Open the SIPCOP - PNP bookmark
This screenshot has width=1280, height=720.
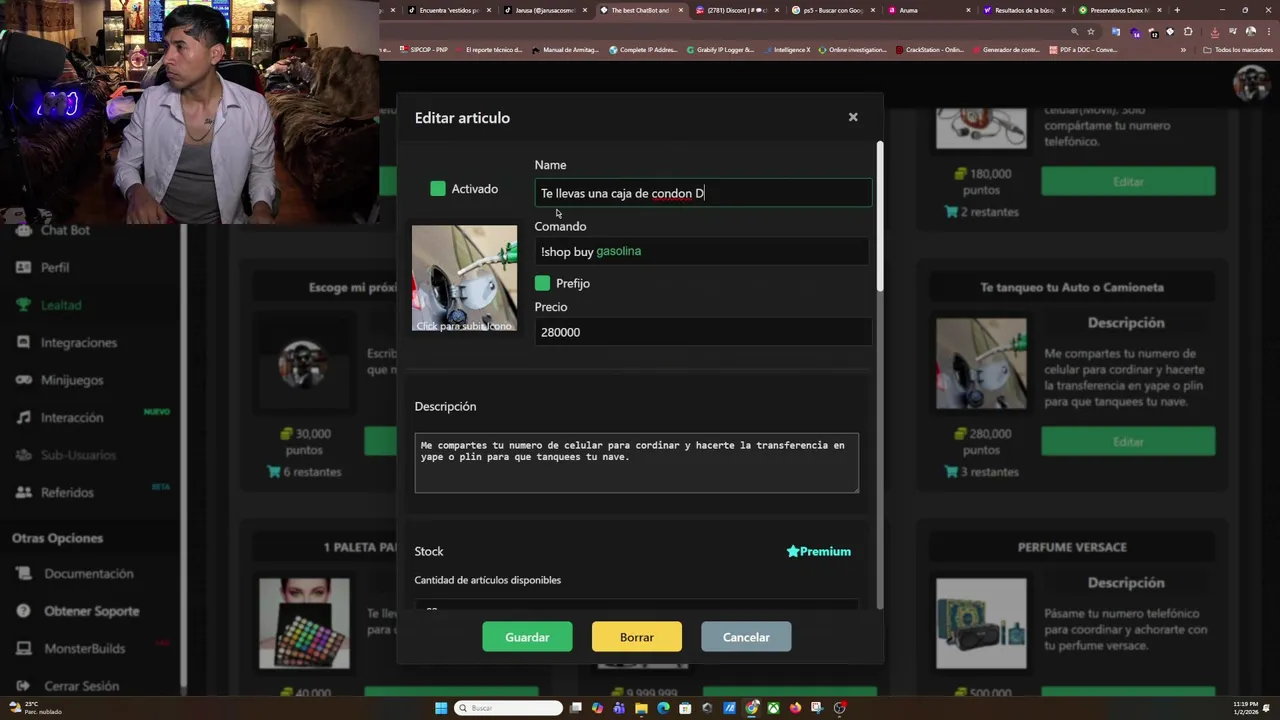(x=423, y=49)
